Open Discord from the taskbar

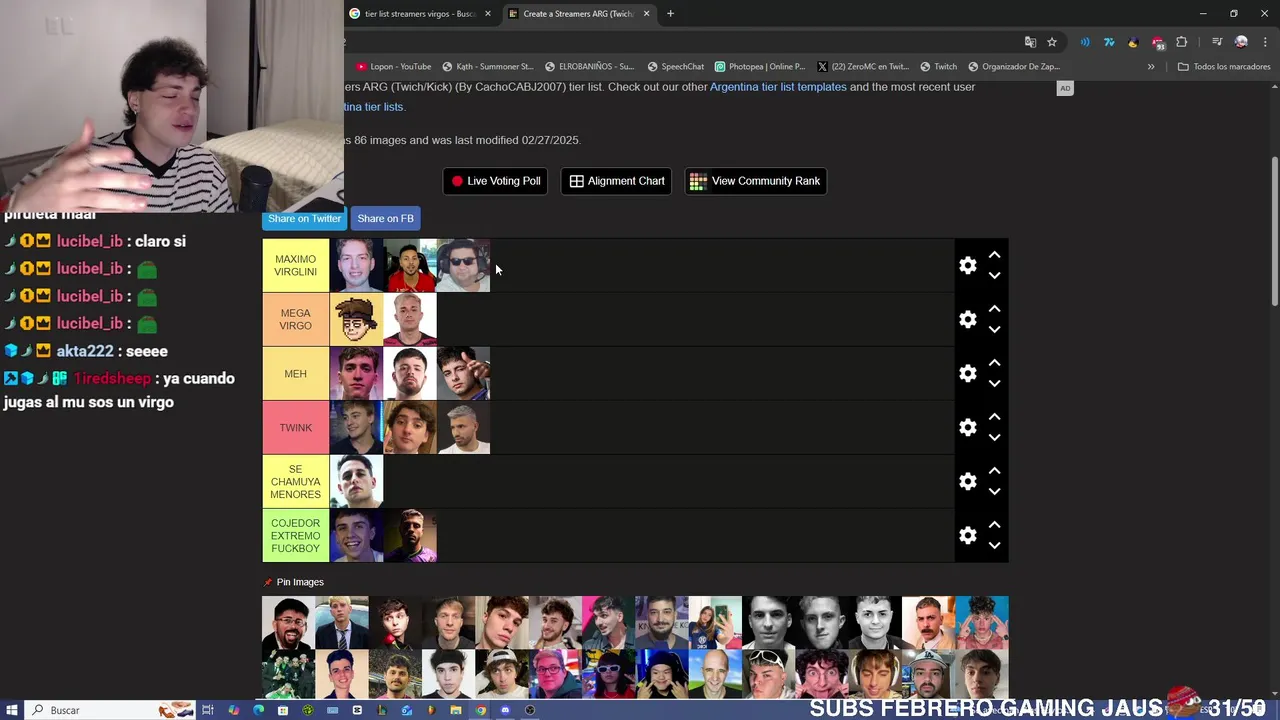tap(505, 710)
